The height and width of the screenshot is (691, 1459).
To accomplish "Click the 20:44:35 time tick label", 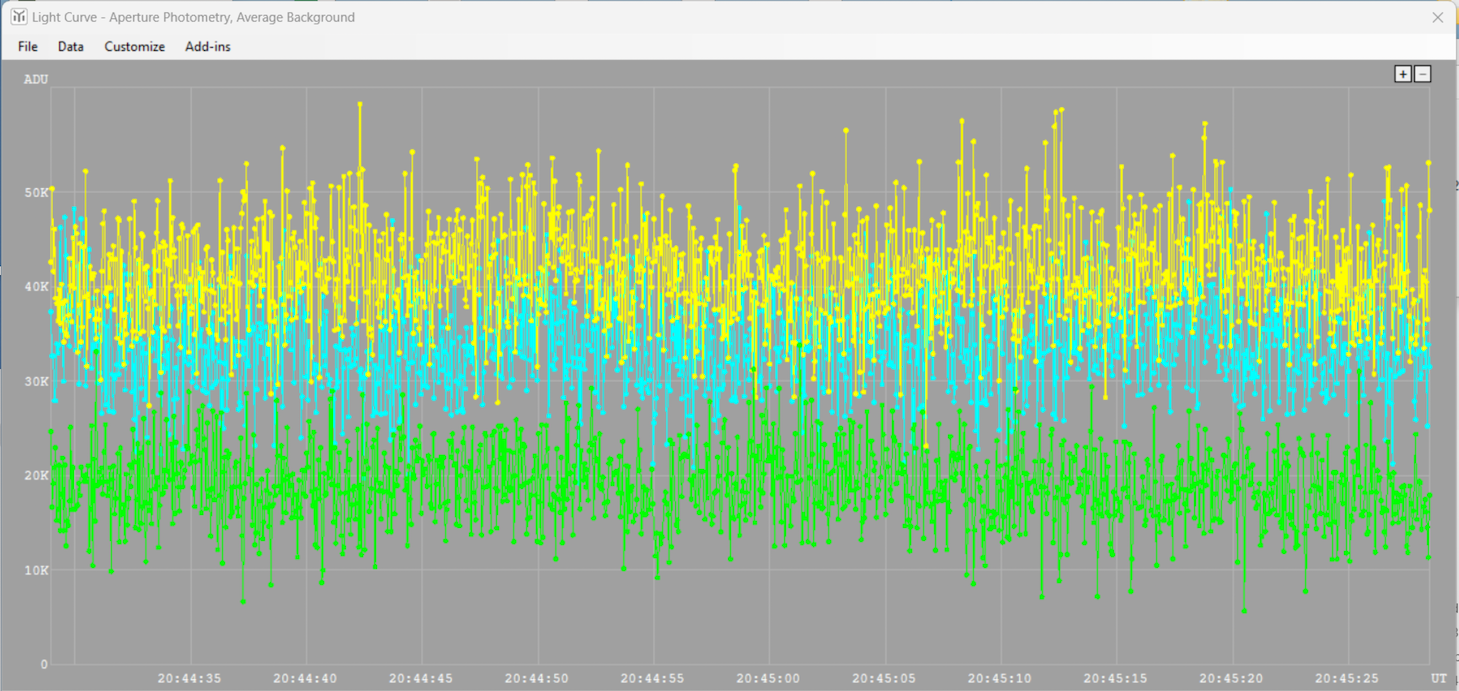I will coord(189,678).
